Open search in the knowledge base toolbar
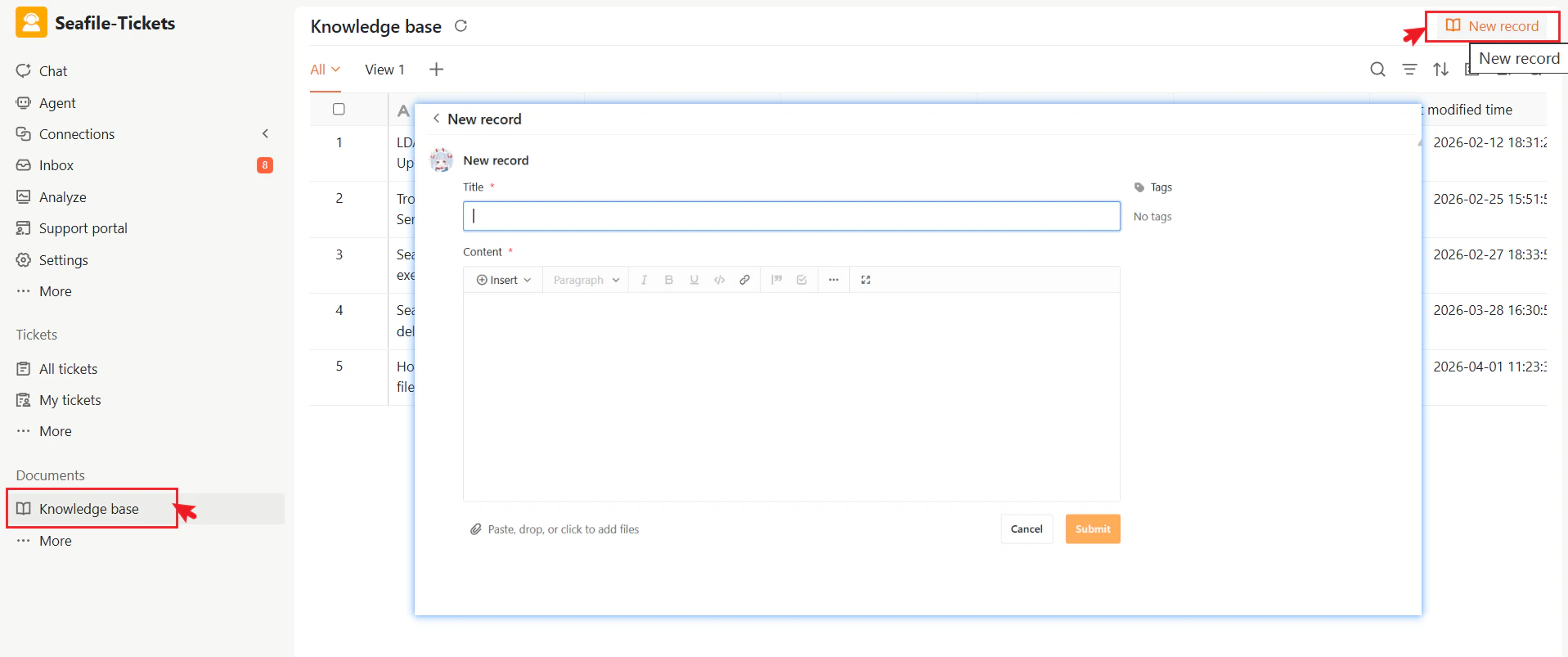The height and width of the screenshot is (657, 1568). (1377, 70)
